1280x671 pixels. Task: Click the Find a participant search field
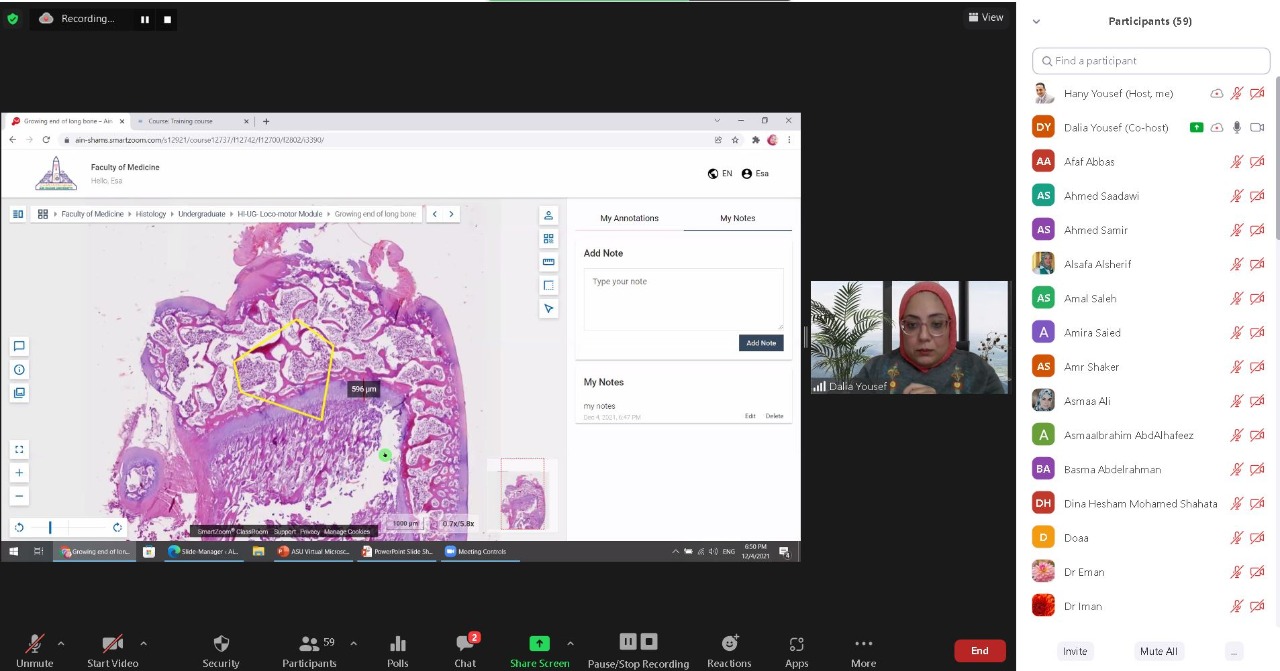click(1151, 61)
